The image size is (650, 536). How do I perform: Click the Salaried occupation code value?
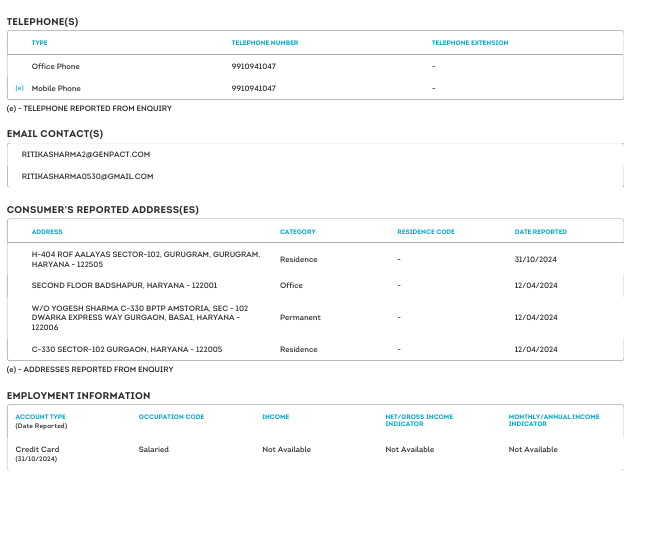154,450
